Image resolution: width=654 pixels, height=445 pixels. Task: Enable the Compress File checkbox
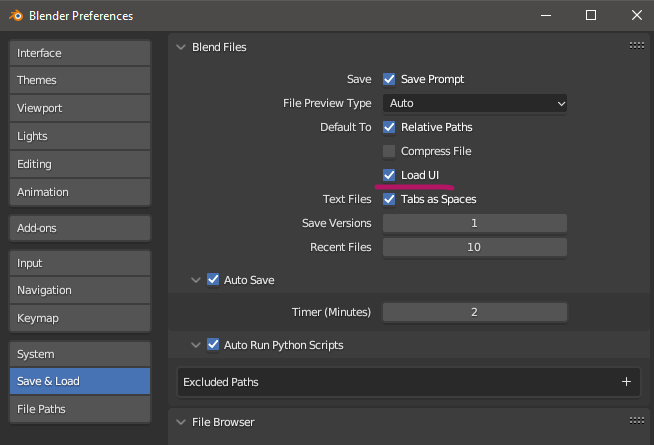[389, 151]
